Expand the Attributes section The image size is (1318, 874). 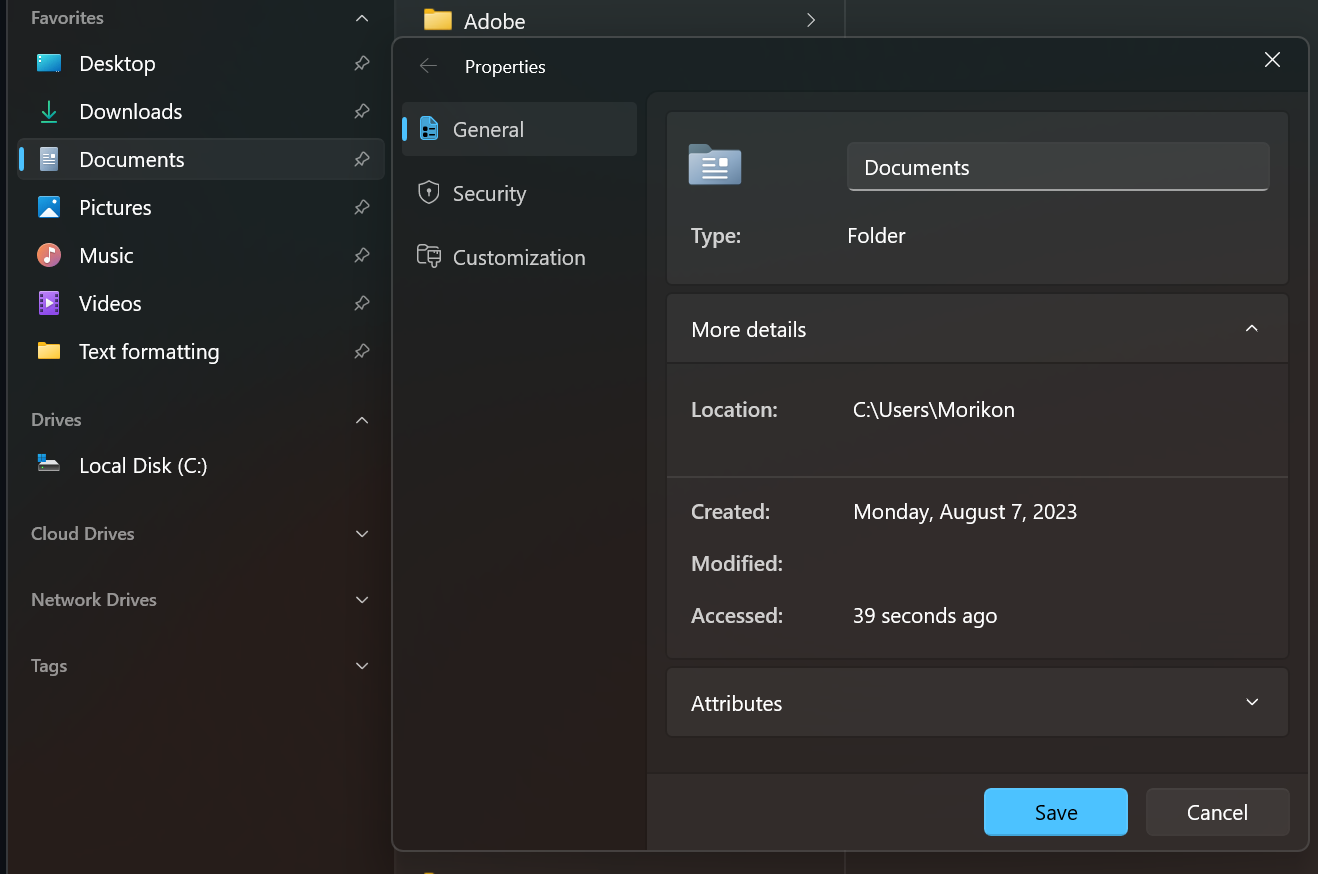[x=1251, y=702]
